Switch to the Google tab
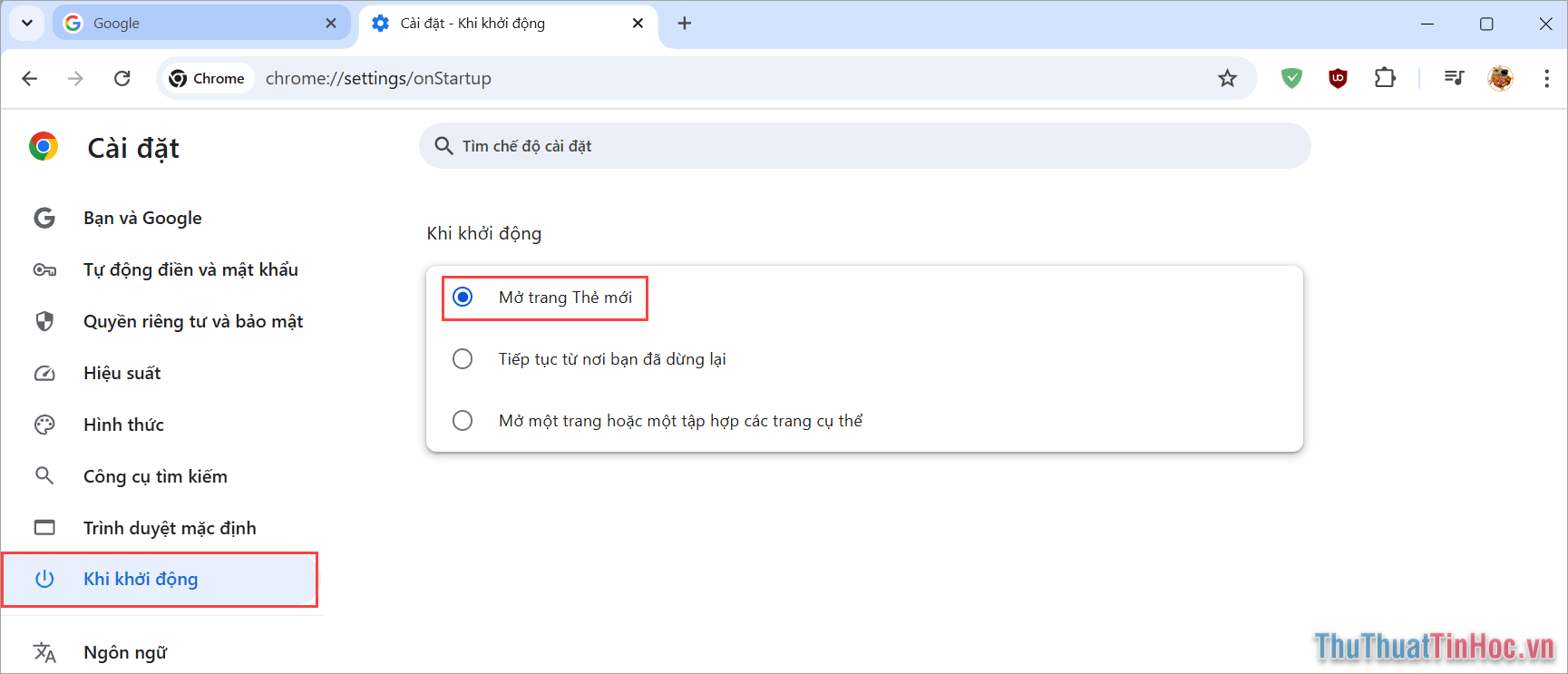This screenshot has height=674, width=1568. coord(201,24)
